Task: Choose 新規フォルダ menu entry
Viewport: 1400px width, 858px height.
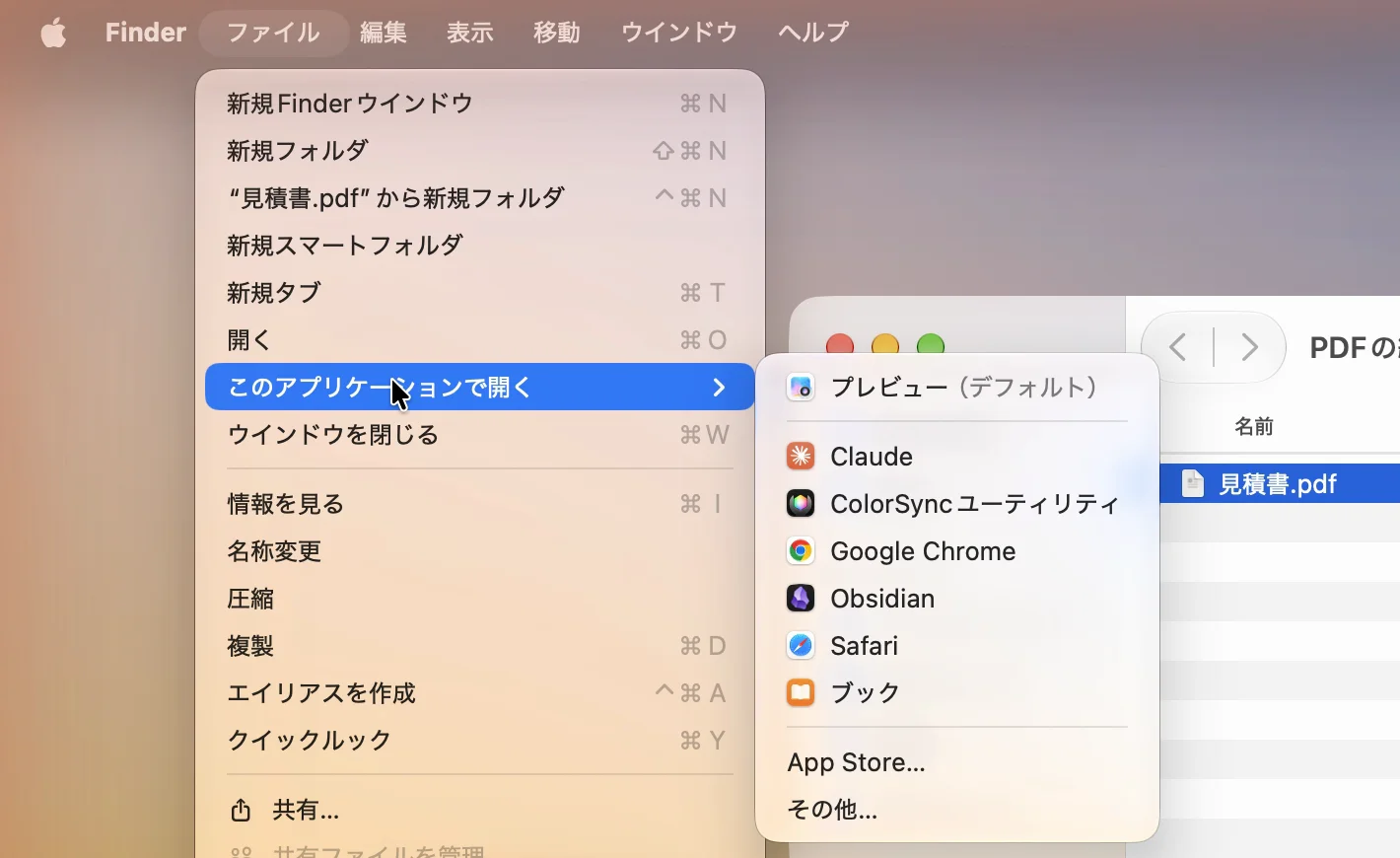Action: click(x=480, y=151)
